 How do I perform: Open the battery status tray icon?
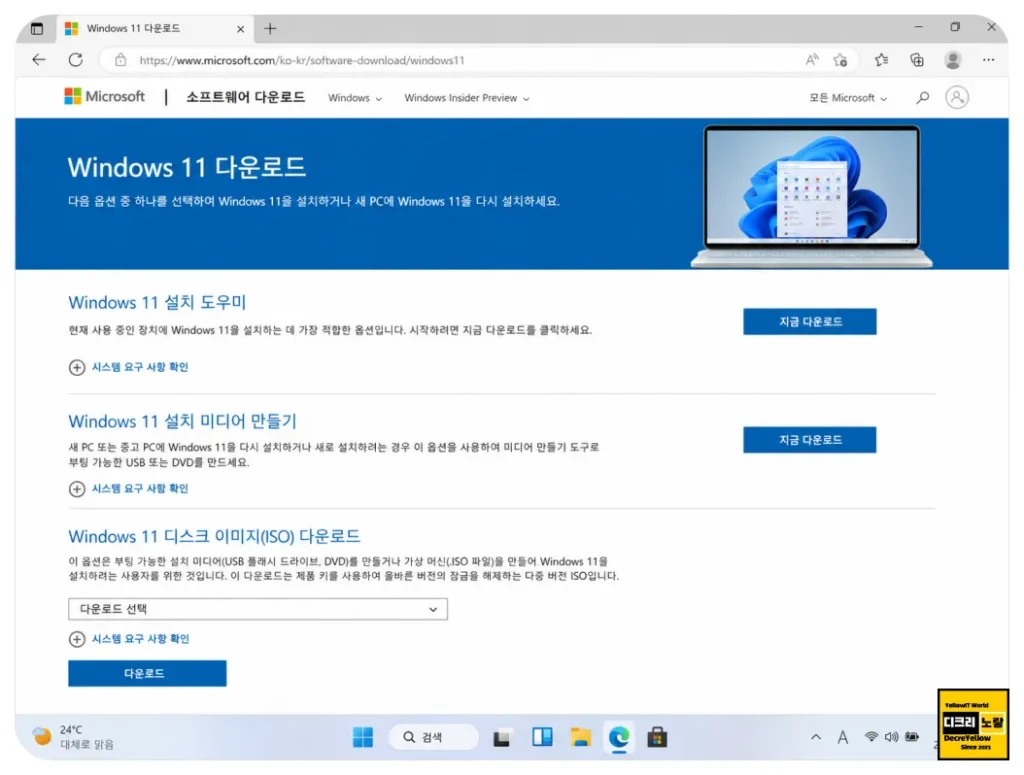click(x=912, y=736)
